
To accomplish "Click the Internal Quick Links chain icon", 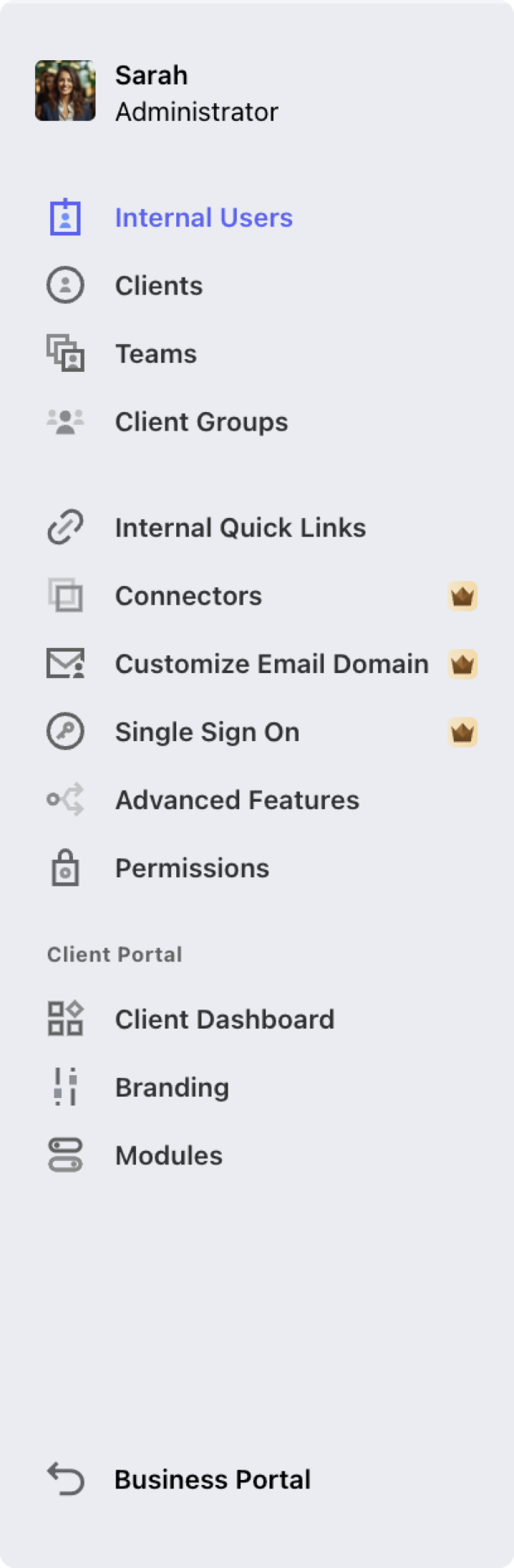I will pyautogui.click(x=65, y=528).
